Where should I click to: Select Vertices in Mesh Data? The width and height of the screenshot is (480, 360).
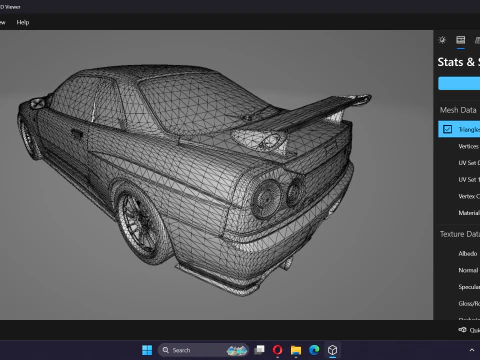[x=469, y=146]
